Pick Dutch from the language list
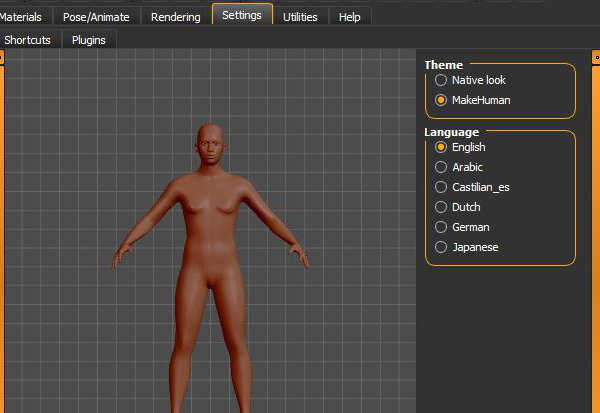Viewport: 600px width, 413px height. tap(441, 207)
